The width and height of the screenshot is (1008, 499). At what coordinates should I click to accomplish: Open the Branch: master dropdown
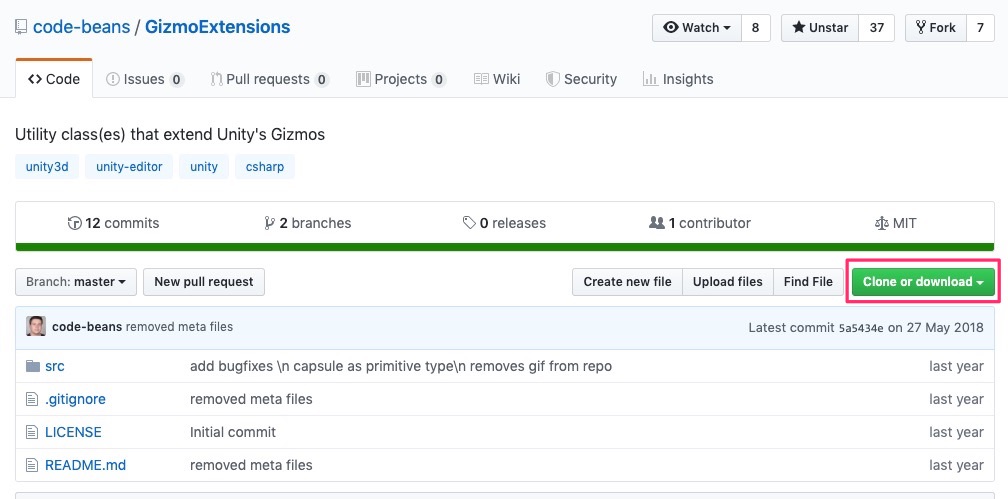tap(76, 282)
